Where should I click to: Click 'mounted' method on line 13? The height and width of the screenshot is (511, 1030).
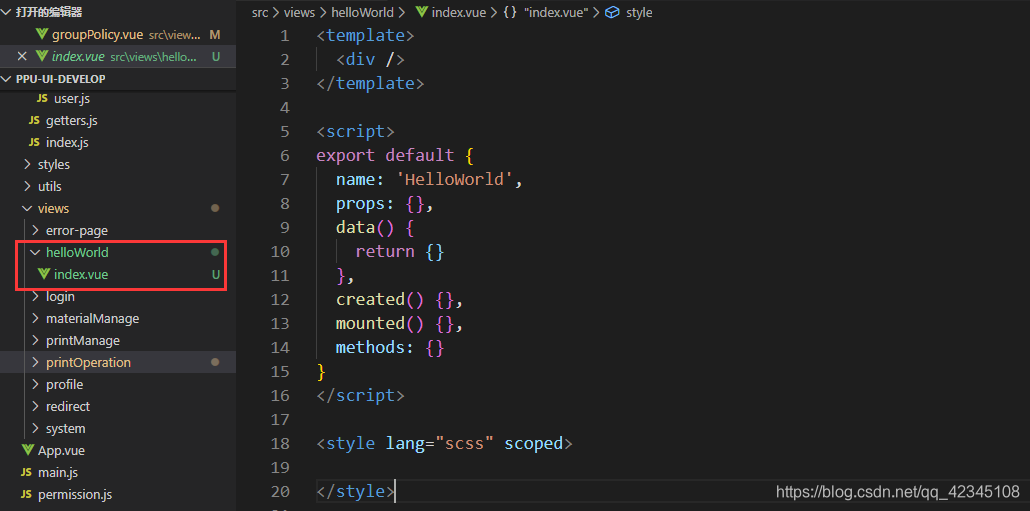(370, 323)
